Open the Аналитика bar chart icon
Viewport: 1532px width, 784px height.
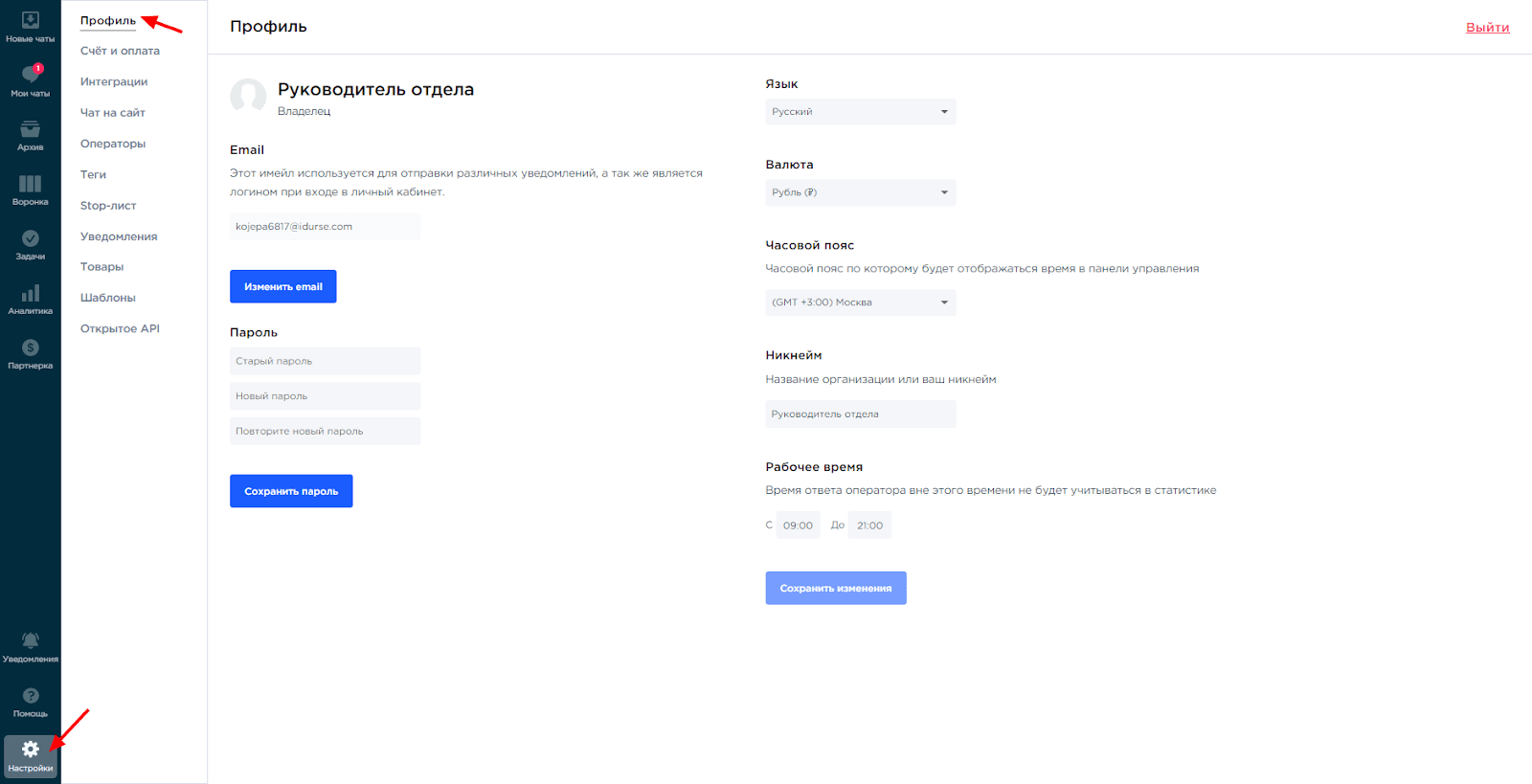click(30, 294)
